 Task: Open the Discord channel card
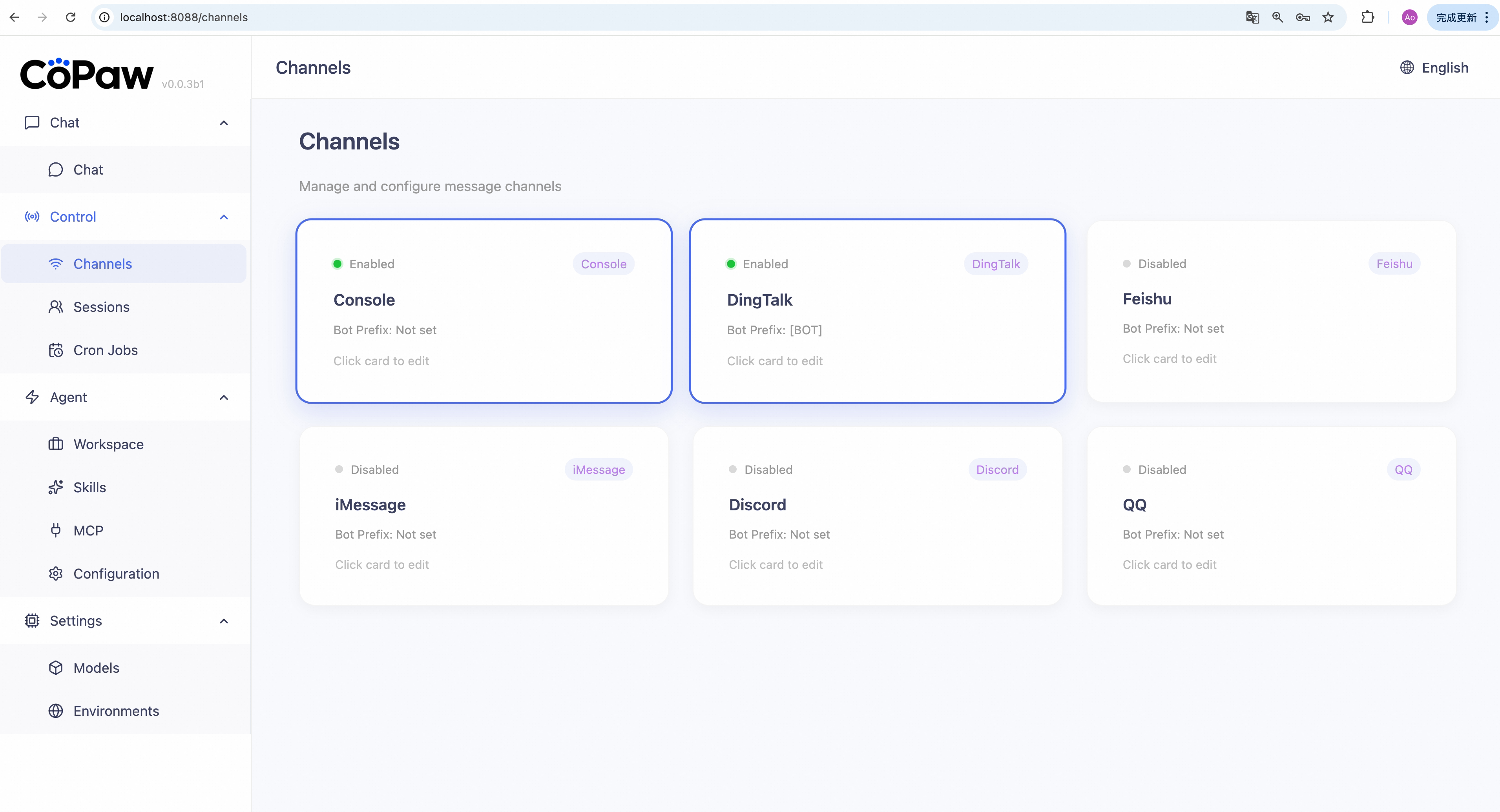coord(877,516)
